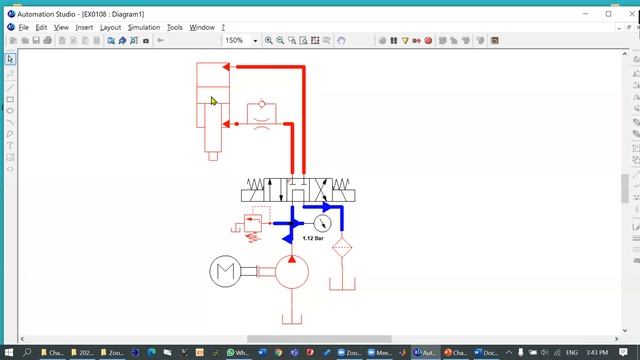Screen dimensions: 640x360
Task: Open the ? help menu
Action: coord(223,27)
